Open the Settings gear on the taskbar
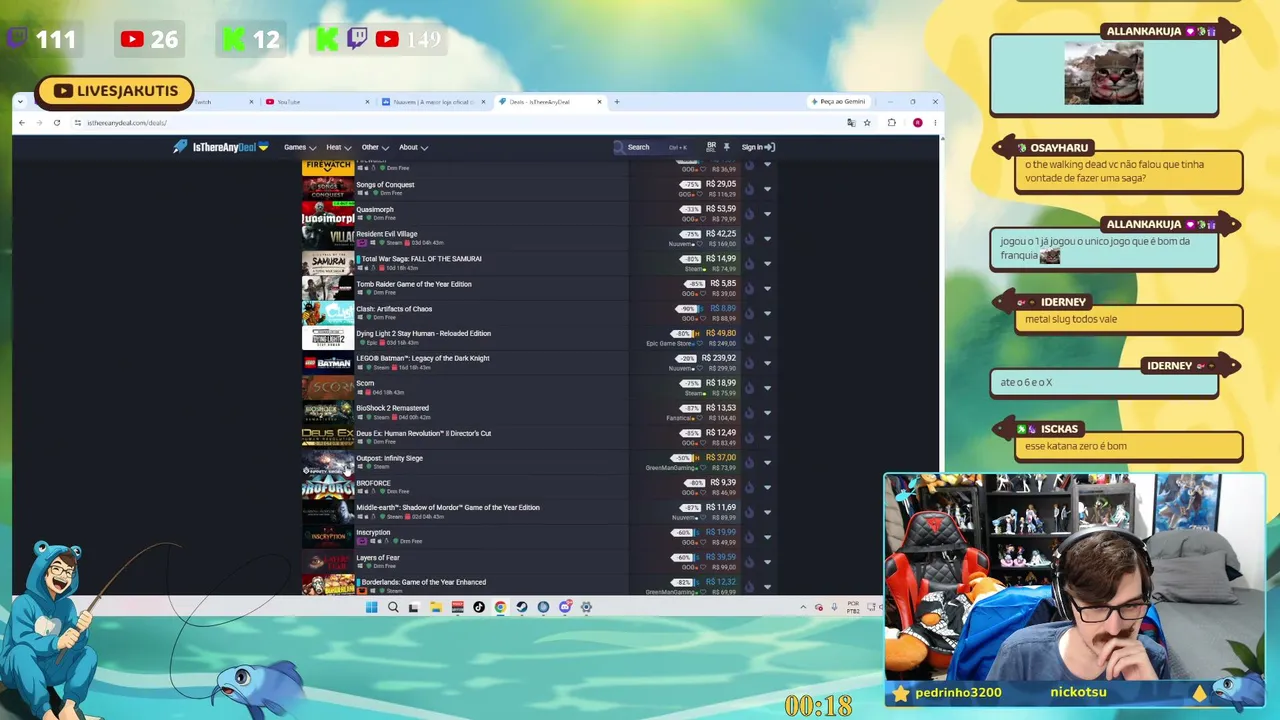This screenshot has width=1280, height=720. (586, 607)
